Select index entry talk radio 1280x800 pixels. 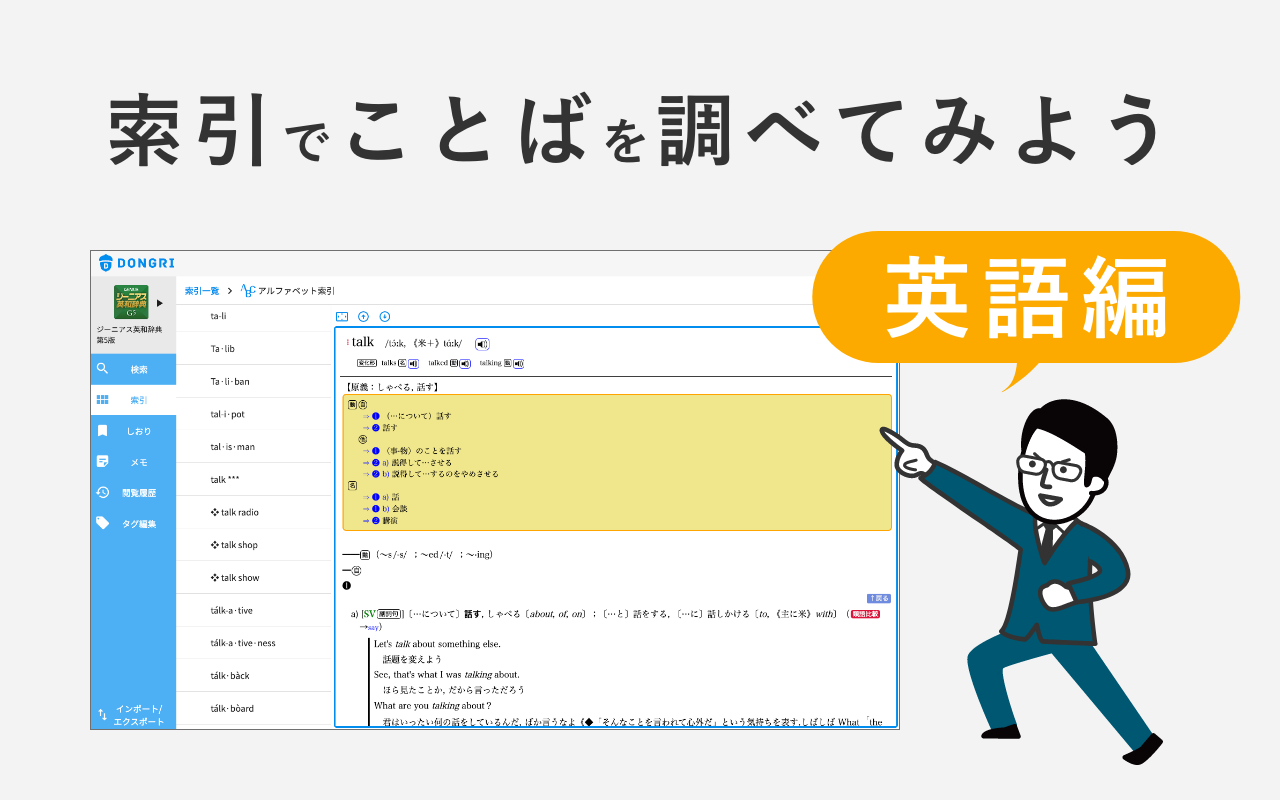(254, 512)
